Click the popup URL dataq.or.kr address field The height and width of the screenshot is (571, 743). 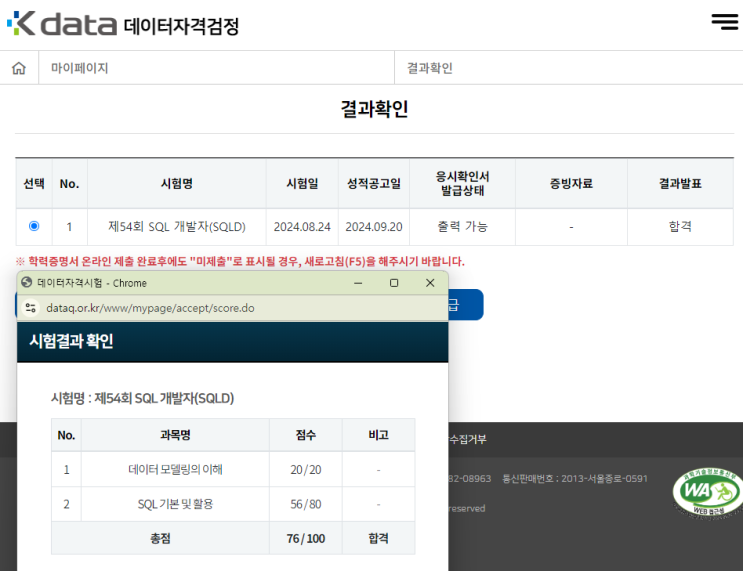[150, 308]
